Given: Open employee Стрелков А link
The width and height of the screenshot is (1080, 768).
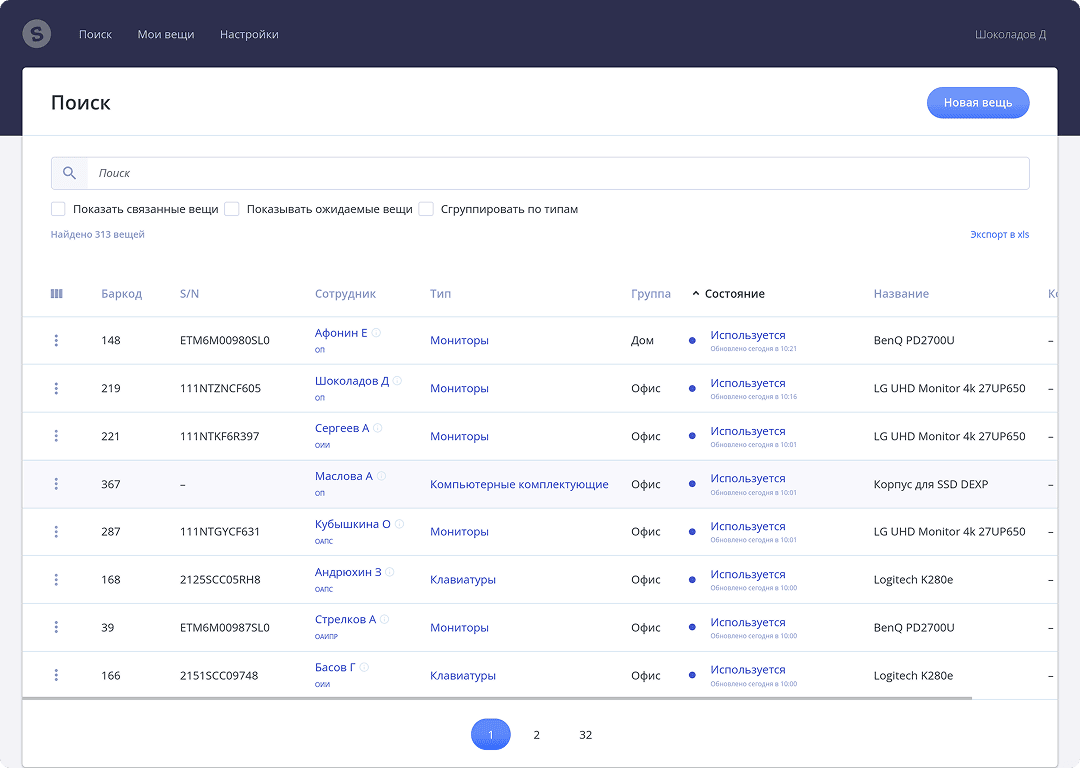Looking at the screenshot, I should pyautogui.click(x=345, y=619).
